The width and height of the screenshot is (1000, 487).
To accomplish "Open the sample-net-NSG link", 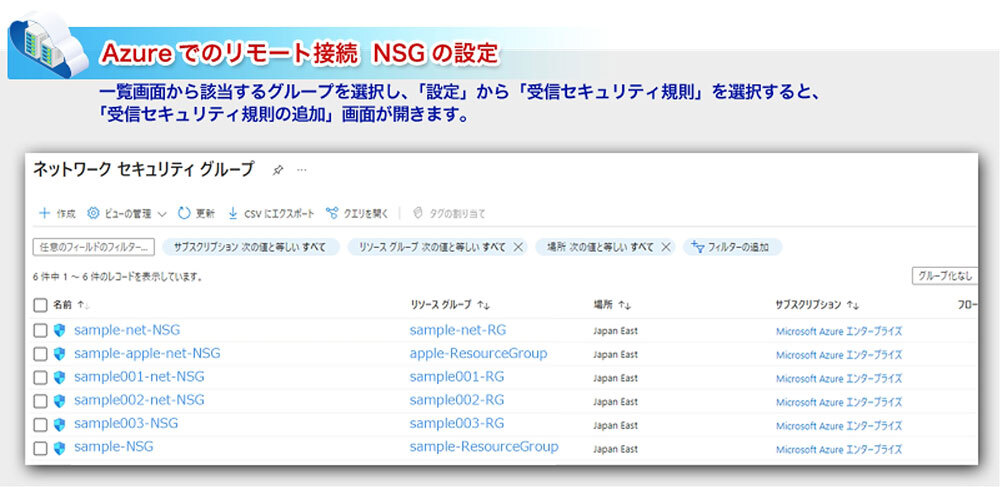I will 127,330.
